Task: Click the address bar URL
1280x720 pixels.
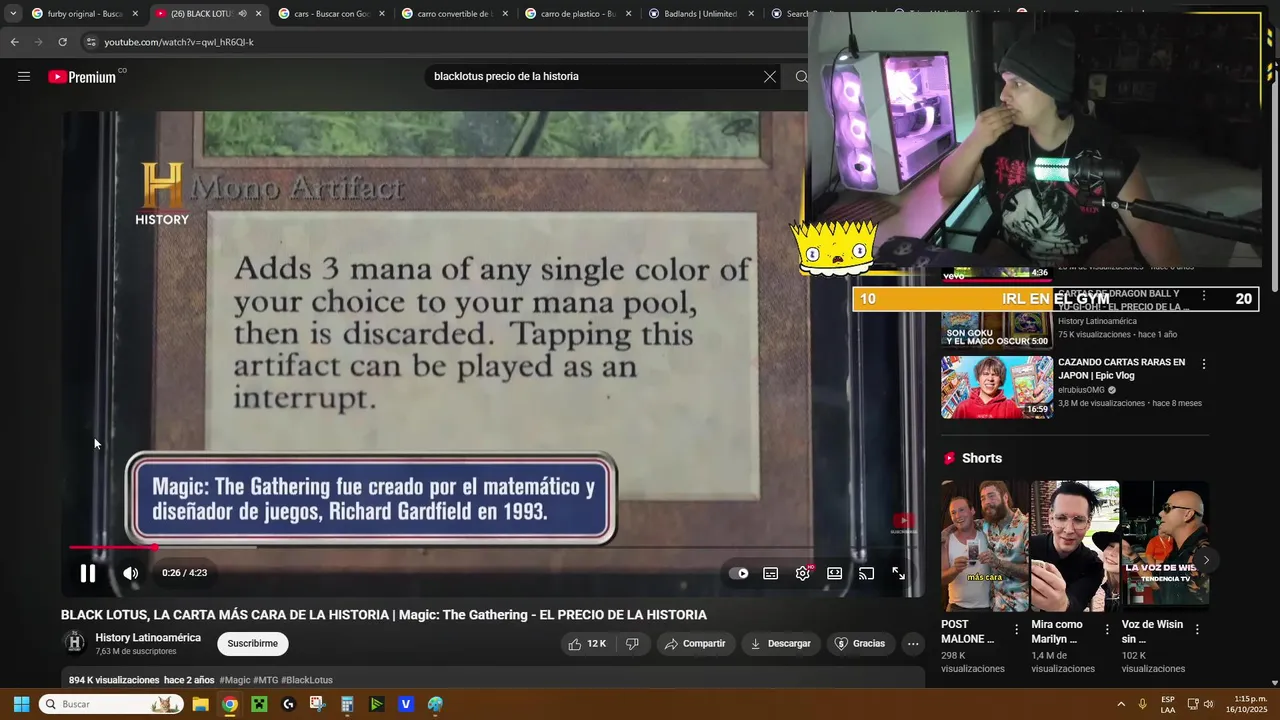Action: pyautogui.click(x=179, y=42)
